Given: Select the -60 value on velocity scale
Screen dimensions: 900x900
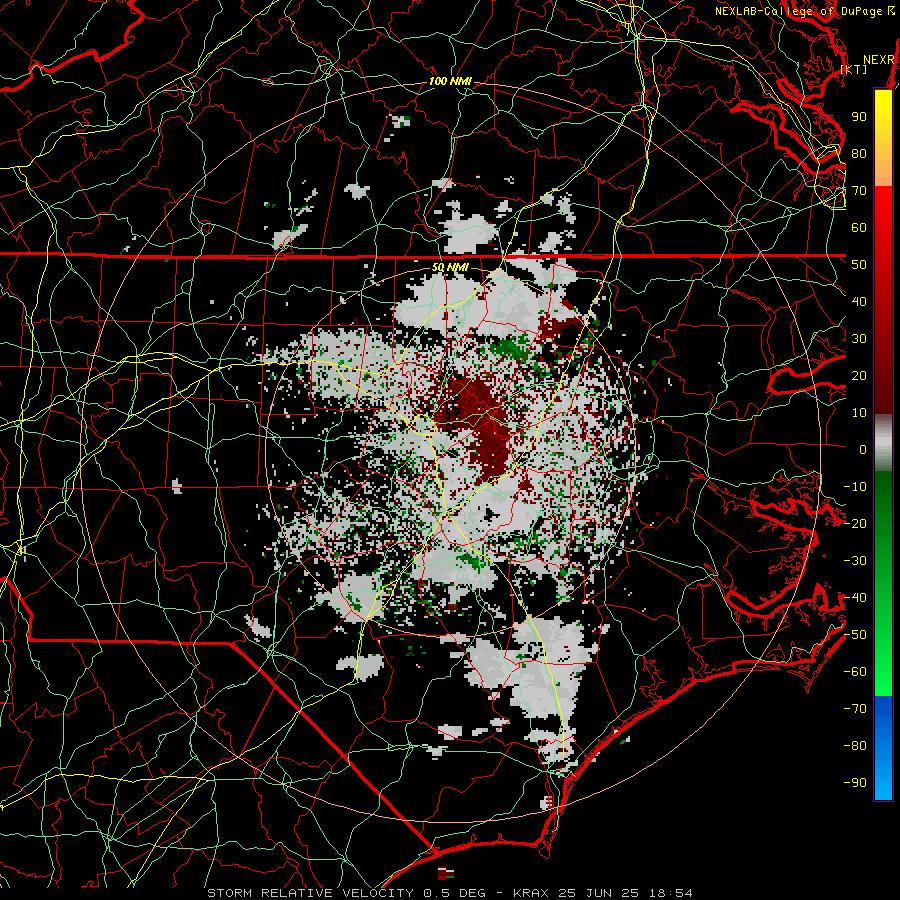Looking at the screenshot, I should click(x=855, y=672).
